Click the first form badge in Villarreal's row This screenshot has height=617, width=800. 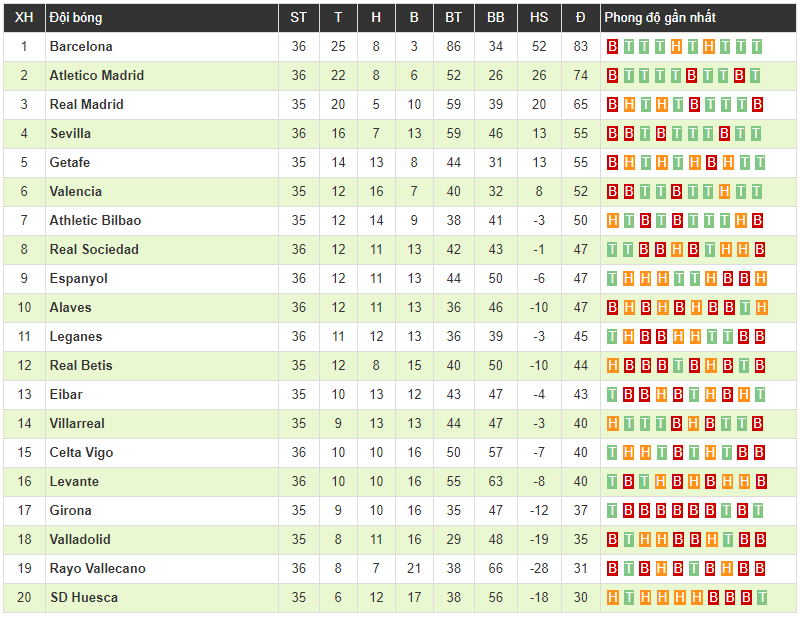pos(613,424)
